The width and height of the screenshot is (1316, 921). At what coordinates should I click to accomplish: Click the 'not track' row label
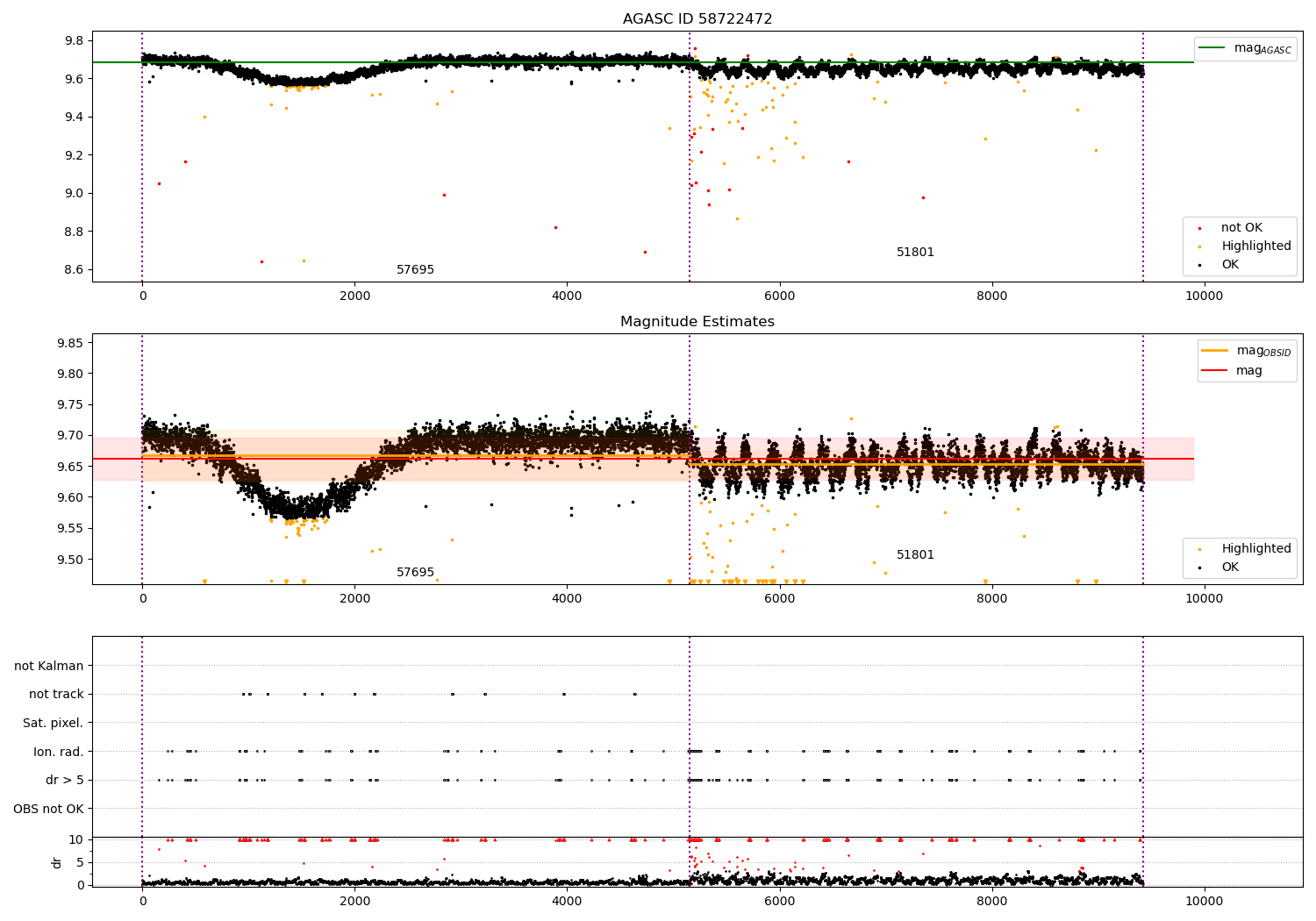[x=56, y=695]
